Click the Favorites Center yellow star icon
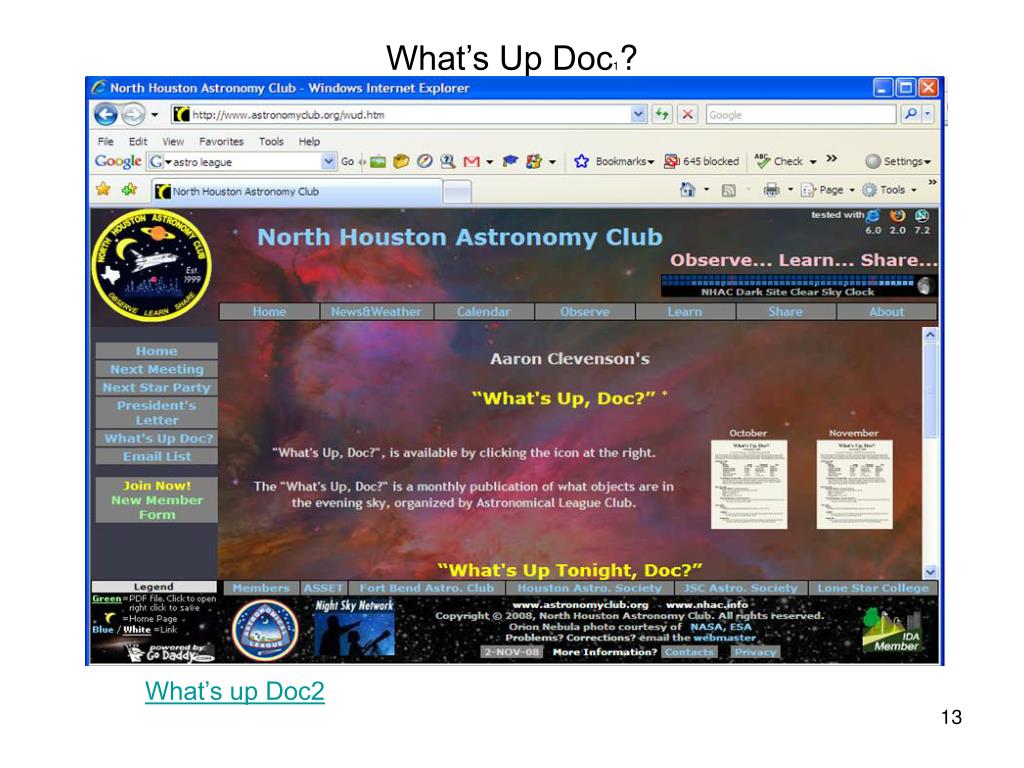This screenshot has width=1024, height=768. 103,189
